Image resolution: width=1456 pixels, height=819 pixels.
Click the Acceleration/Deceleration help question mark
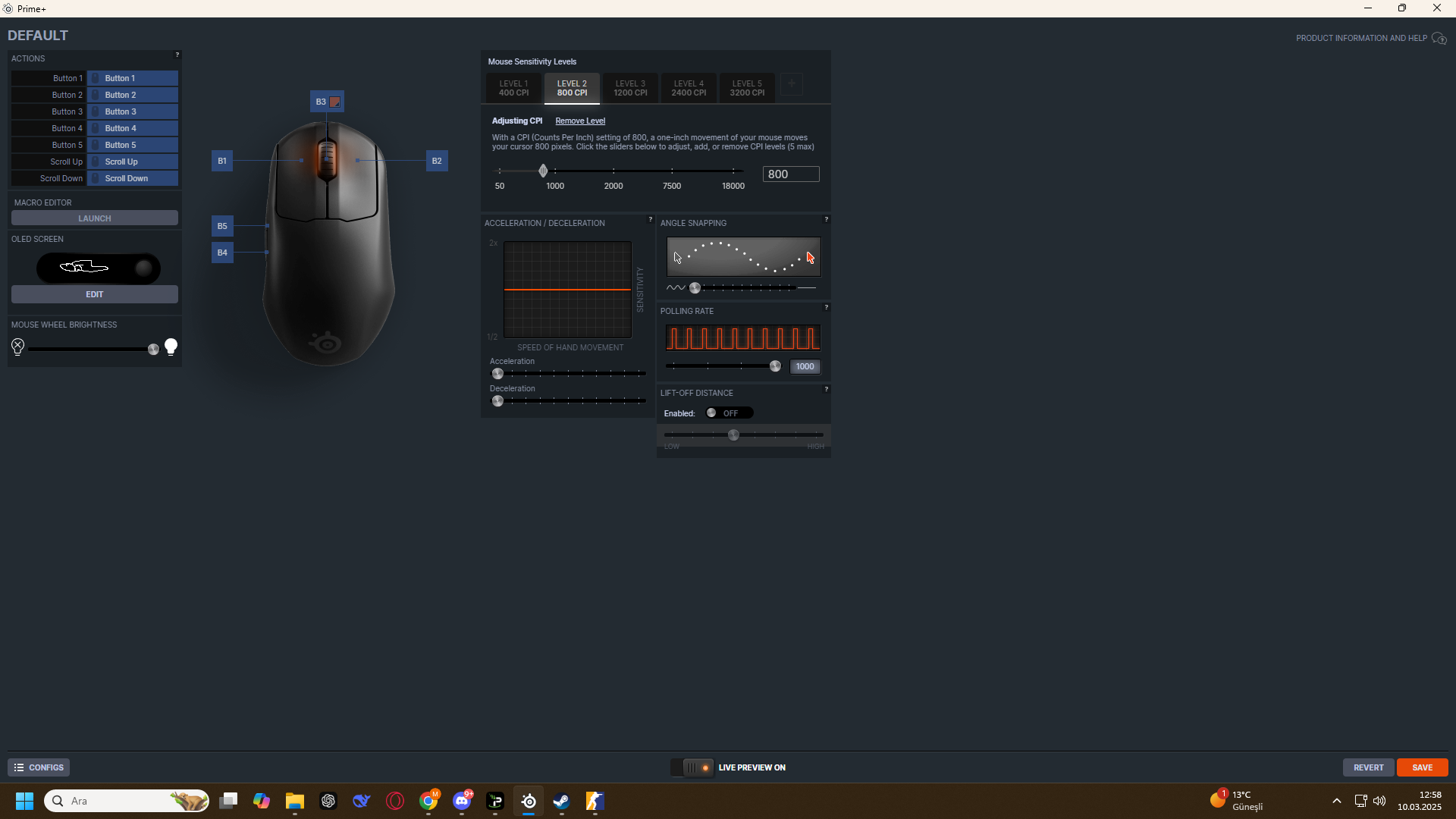coord(650,220)
